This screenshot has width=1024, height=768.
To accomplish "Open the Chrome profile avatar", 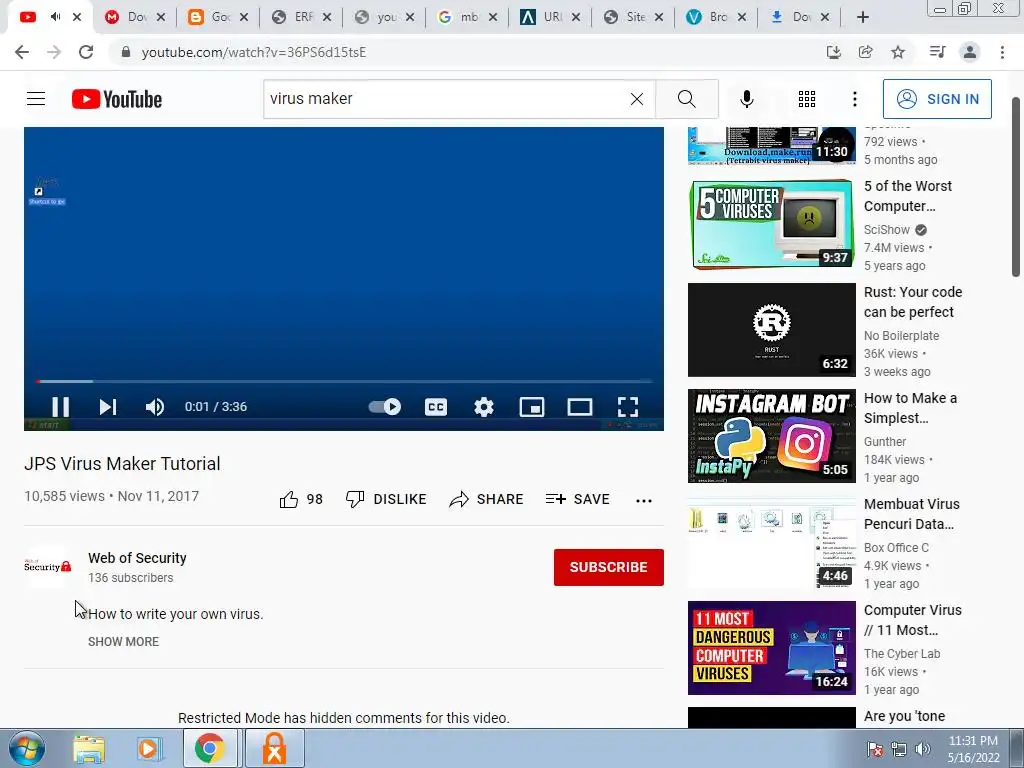I will pyautogui.click(x=970, y=52).
